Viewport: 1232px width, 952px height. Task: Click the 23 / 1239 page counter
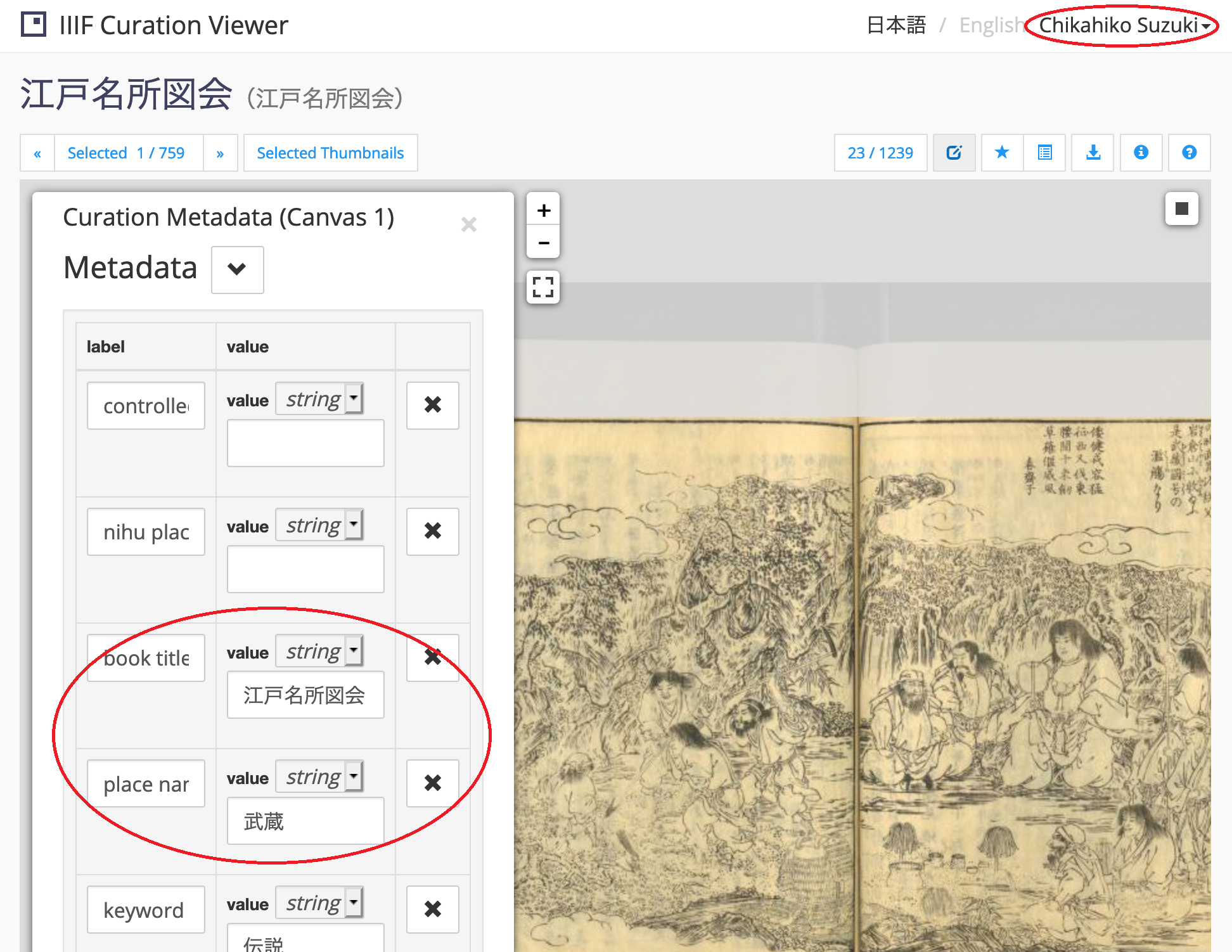pos(880,153)
